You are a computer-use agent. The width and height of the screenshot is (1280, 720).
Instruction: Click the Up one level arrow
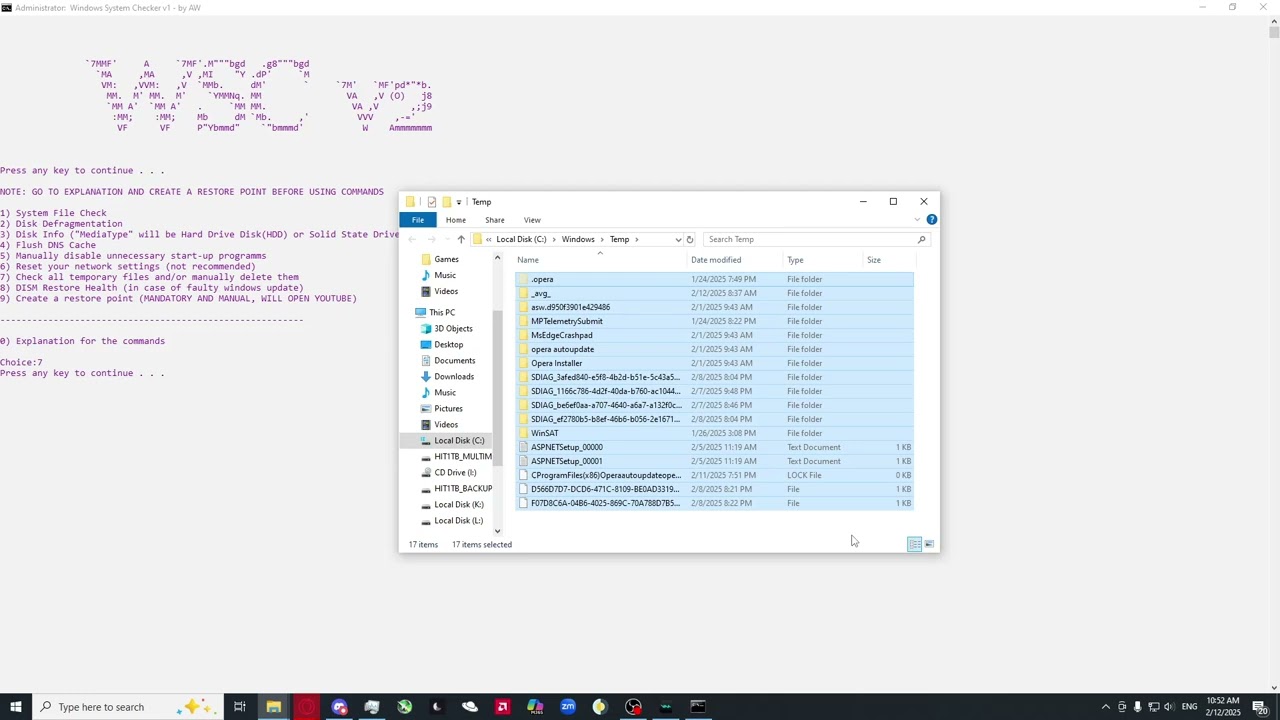(x=461, y=239)
